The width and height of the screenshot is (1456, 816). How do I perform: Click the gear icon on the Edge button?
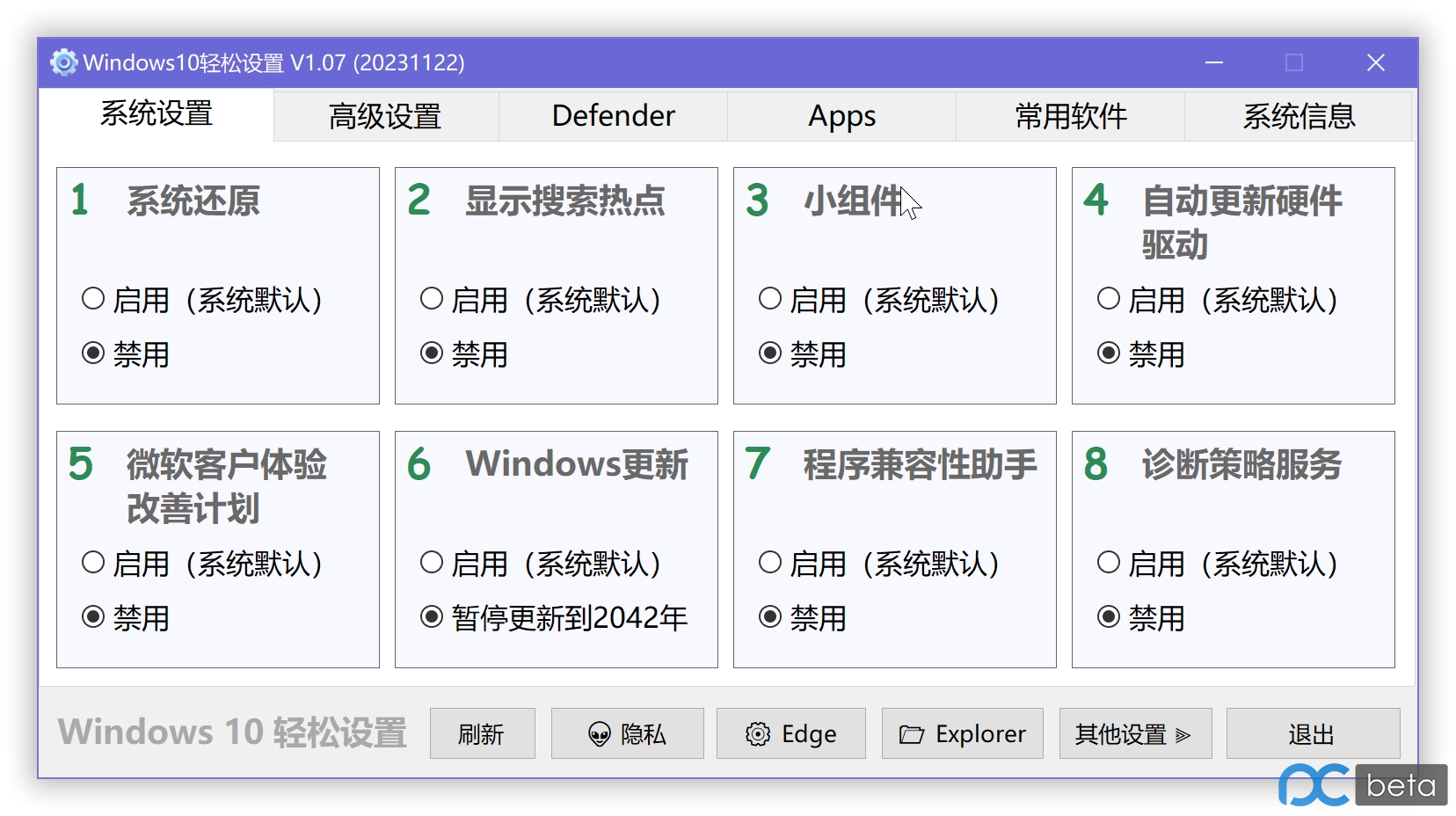tap(758, 733)
